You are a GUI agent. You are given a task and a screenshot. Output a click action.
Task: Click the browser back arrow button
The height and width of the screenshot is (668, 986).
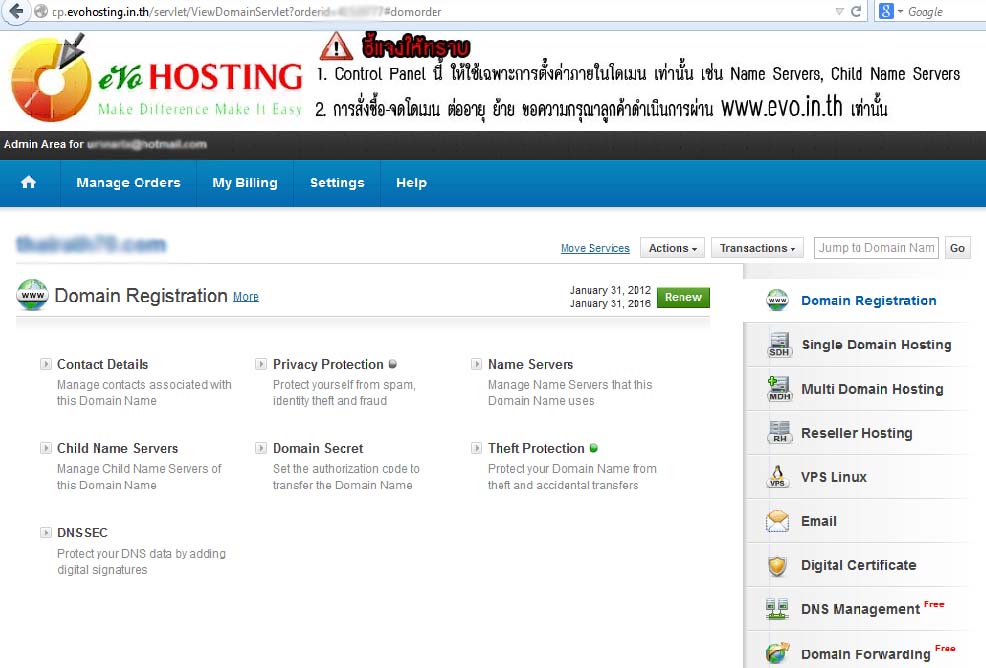[x=16, y=11]
